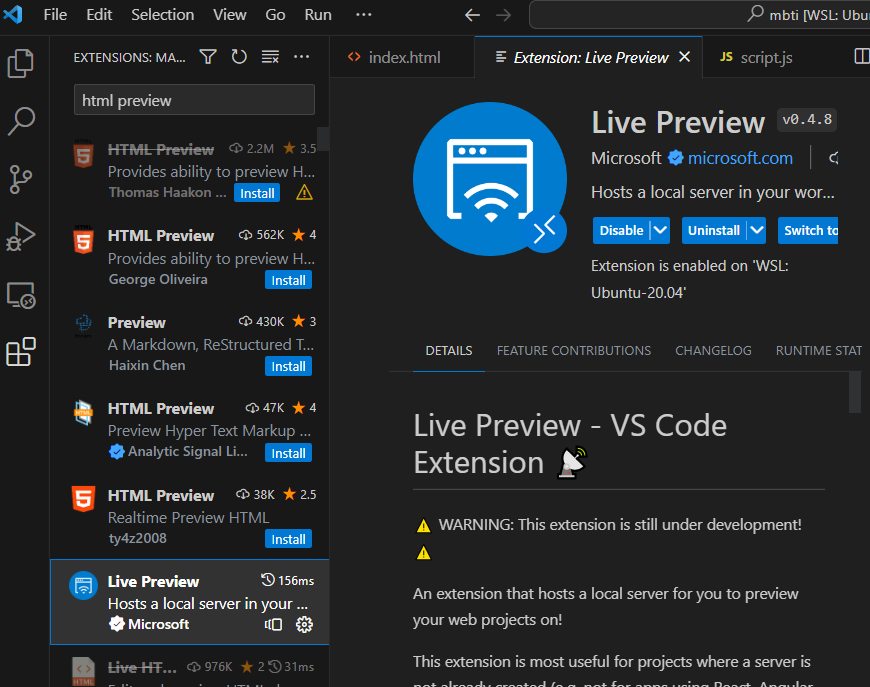Click the html preview search field
Viewport: 870px width, 687px height.
pyautogui.click(x=194, y=100)
